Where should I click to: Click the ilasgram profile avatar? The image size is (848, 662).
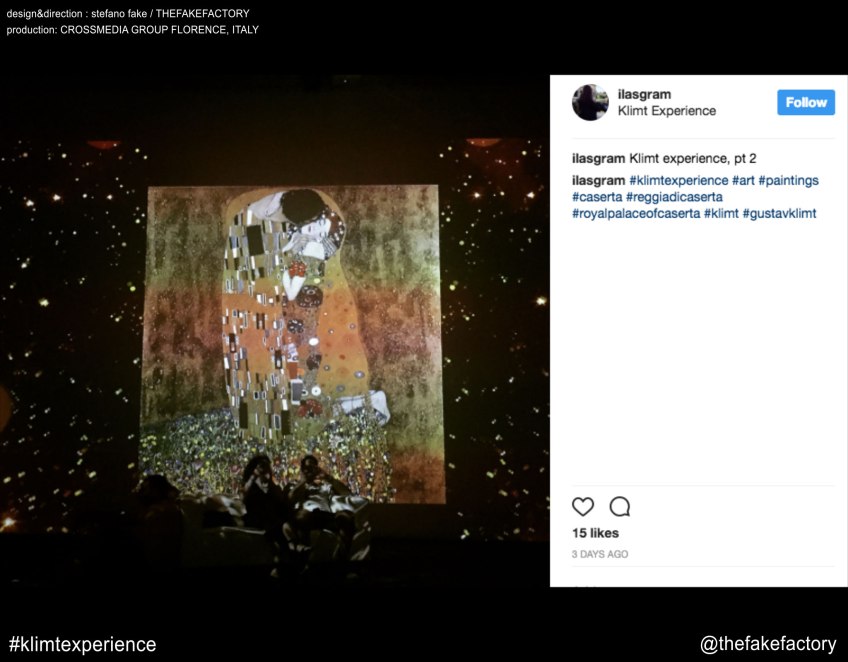click(590, 102)
